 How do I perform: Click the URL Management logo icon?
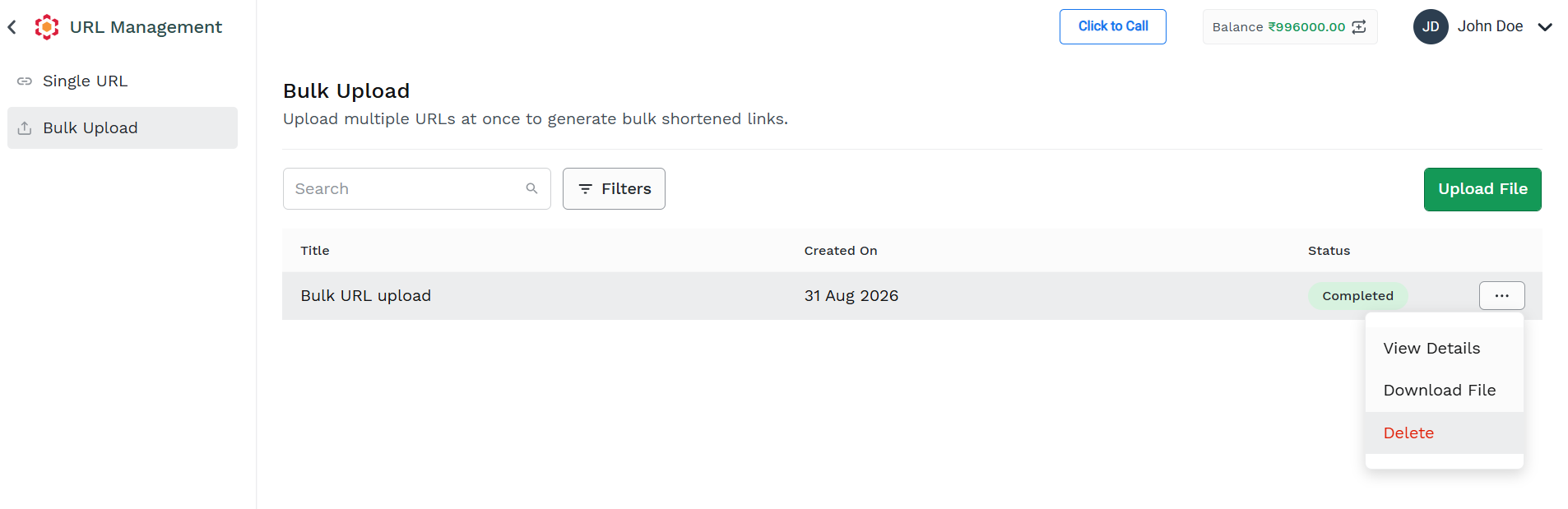pos(47,27)
